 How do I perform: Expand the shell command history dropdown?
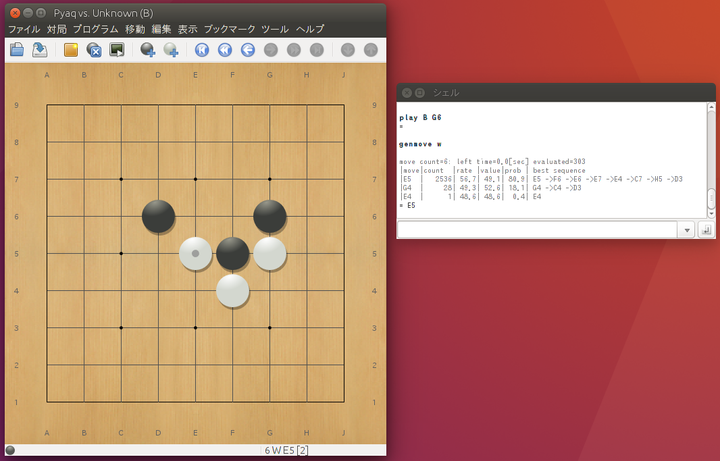click(686, 230)
